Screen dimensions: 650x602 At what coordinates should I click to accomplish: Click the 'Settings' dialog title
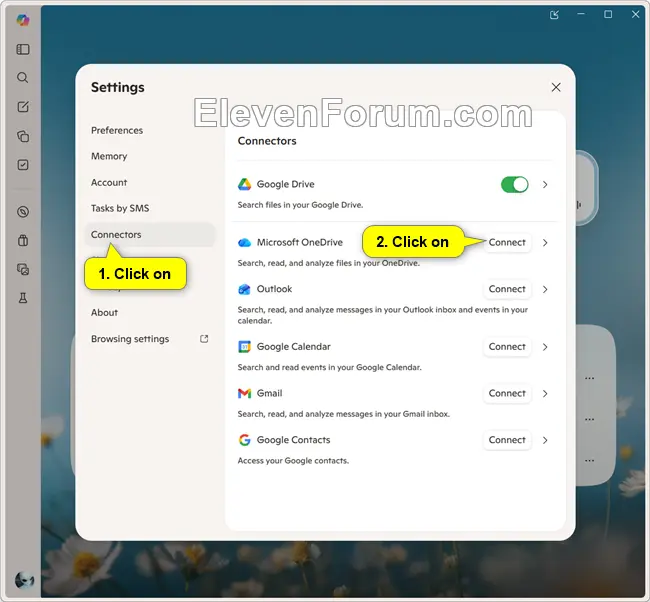118,87
